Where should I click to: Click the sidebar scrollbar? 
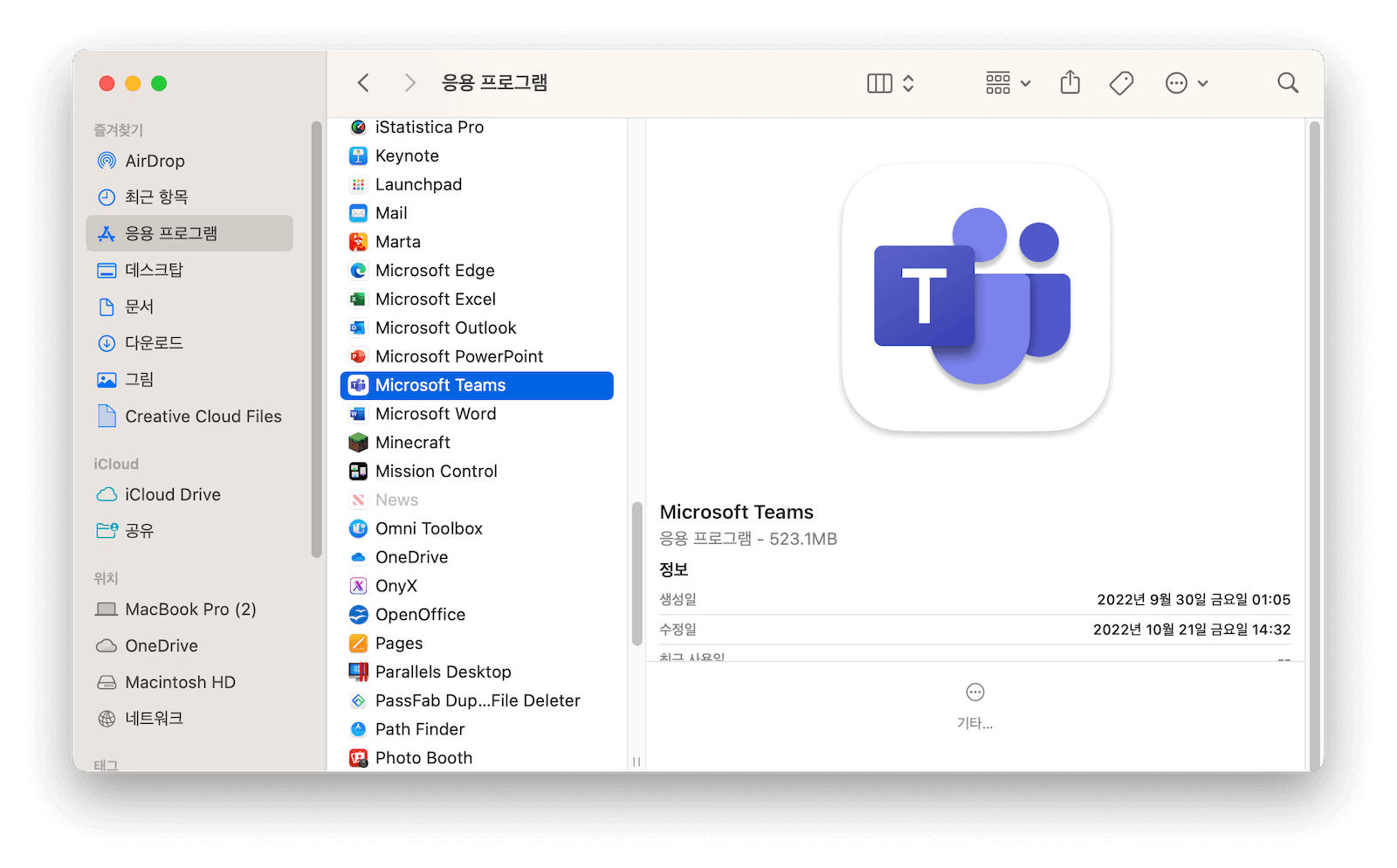pyautogui.click(x=316, y=339)
